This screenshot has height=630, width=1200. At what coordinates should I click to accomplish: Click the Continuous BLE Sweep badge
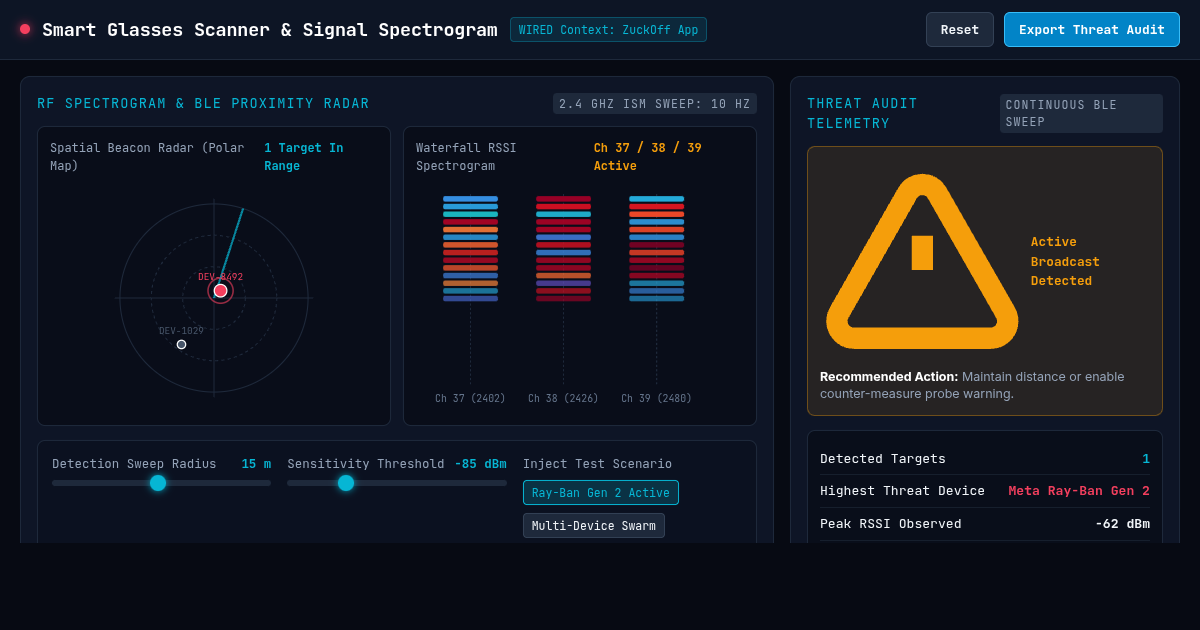point(1081,113)
